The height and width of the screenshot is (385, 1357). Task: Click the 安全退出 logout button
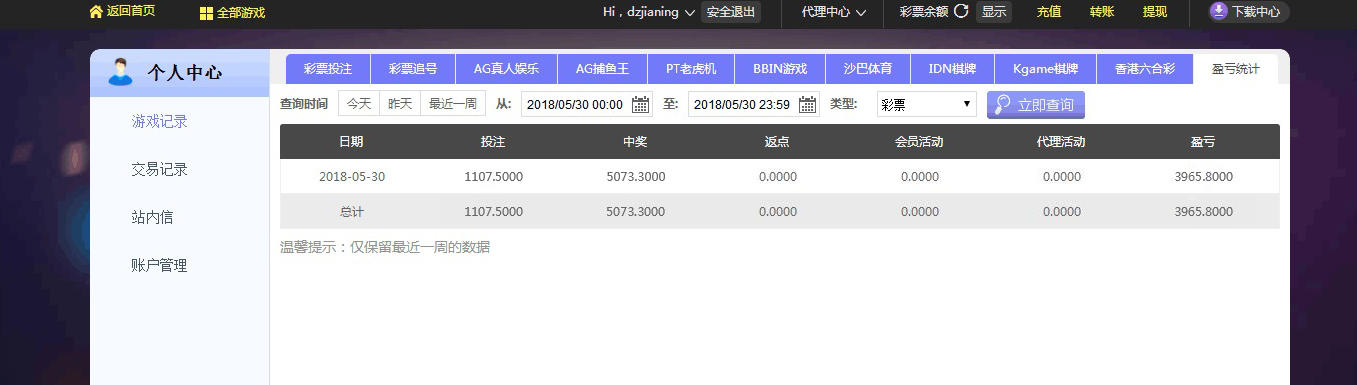pyautogui.click(x=730, y=12)
